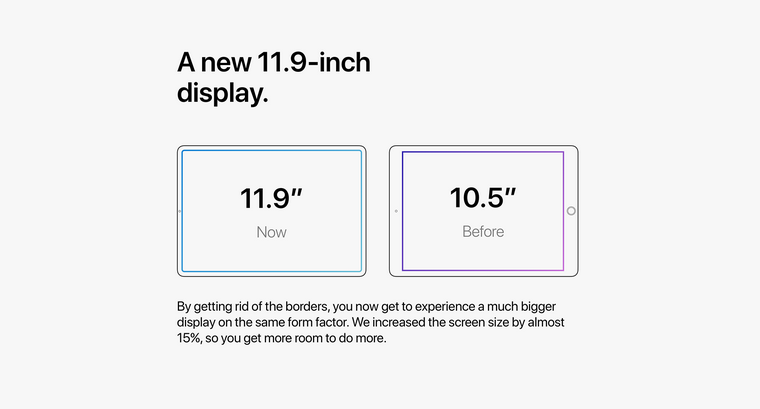Click the home button on the 10.5″ tablet
This screenshot has width=760, height=409.
(571, 211)
